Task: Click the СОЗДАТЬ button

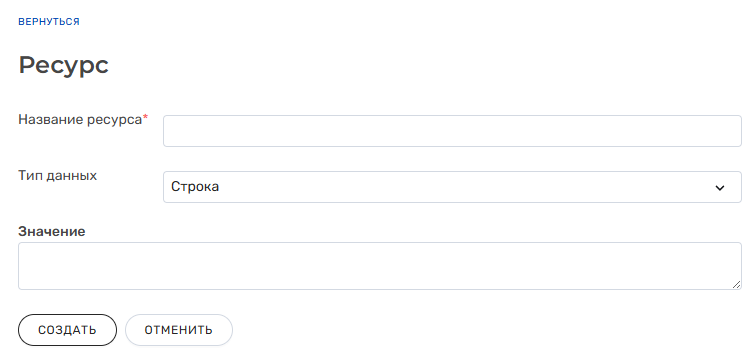Action: tap(67, 330)
